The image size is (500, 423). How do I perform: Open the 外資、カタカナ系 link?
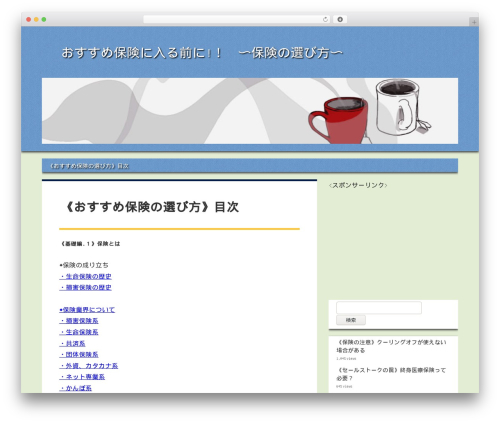(89, 366)
